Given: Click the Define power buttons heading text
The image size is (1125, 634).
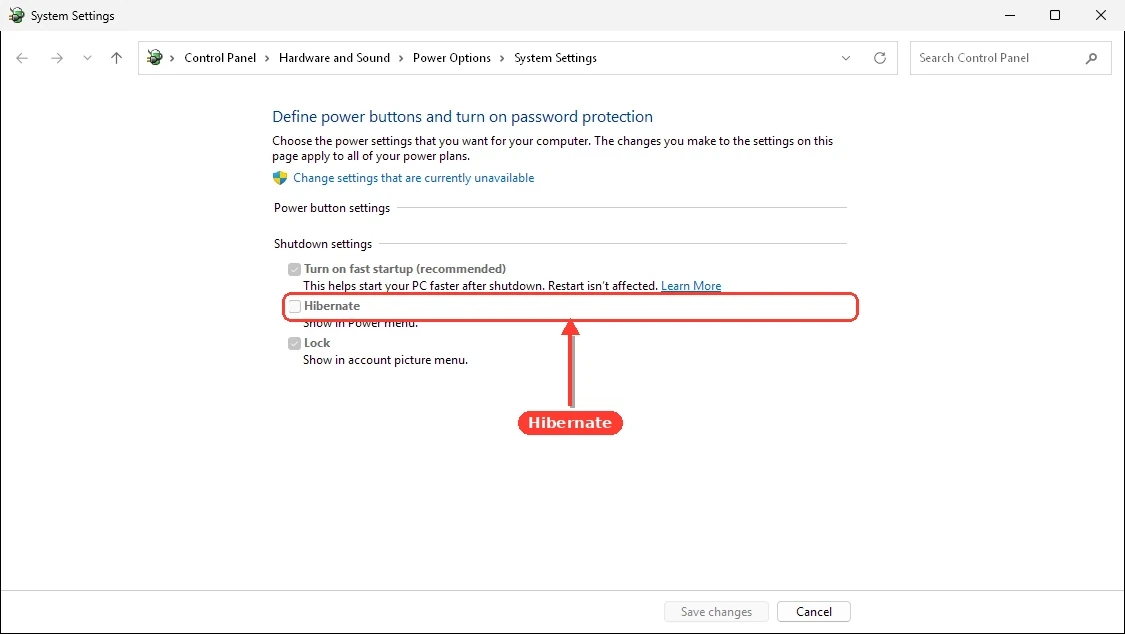Looking at the screenshot, I should pos(463,116).
